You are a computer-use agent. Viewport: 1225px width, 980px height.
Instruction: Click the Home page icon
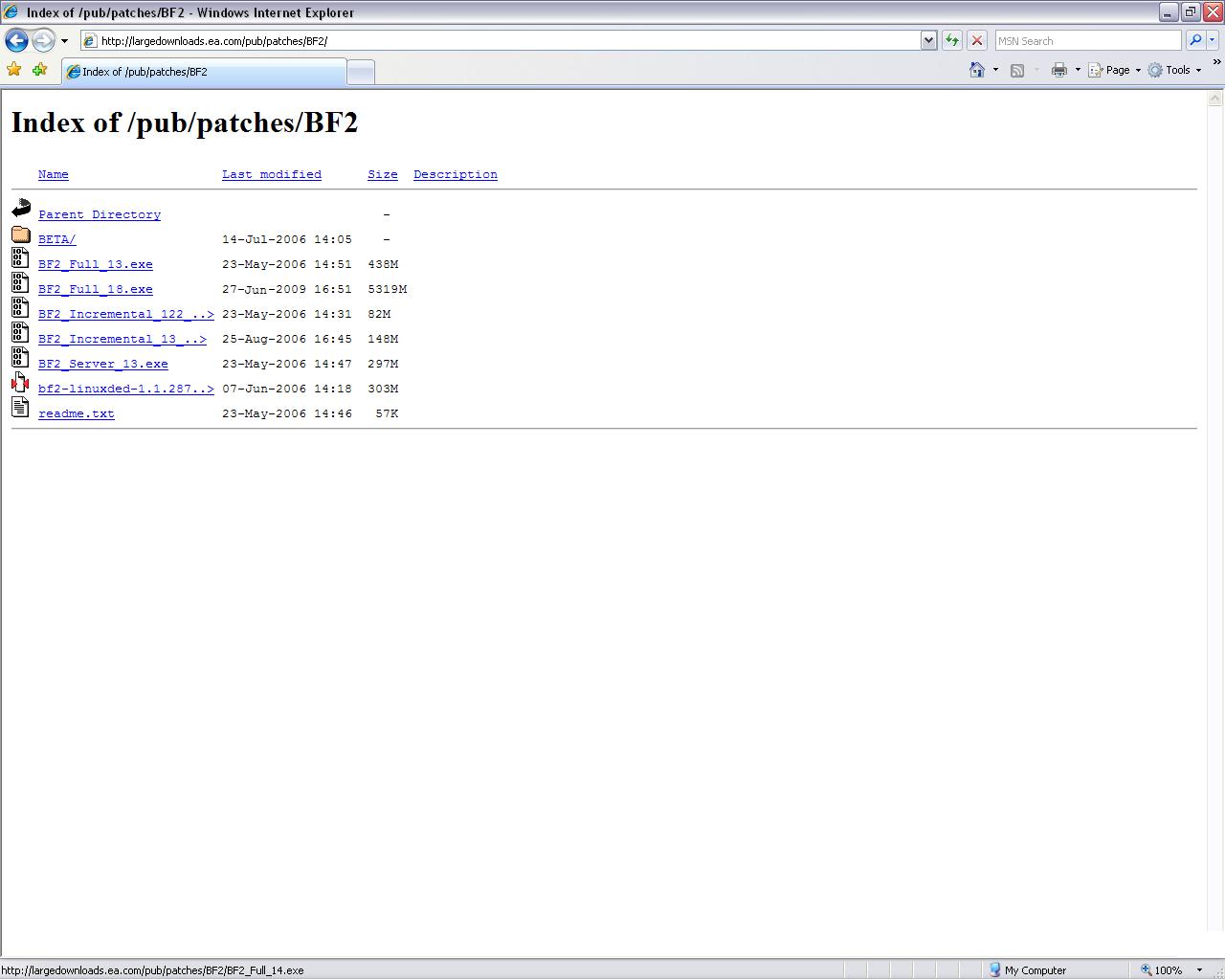(x=977, y=70)
